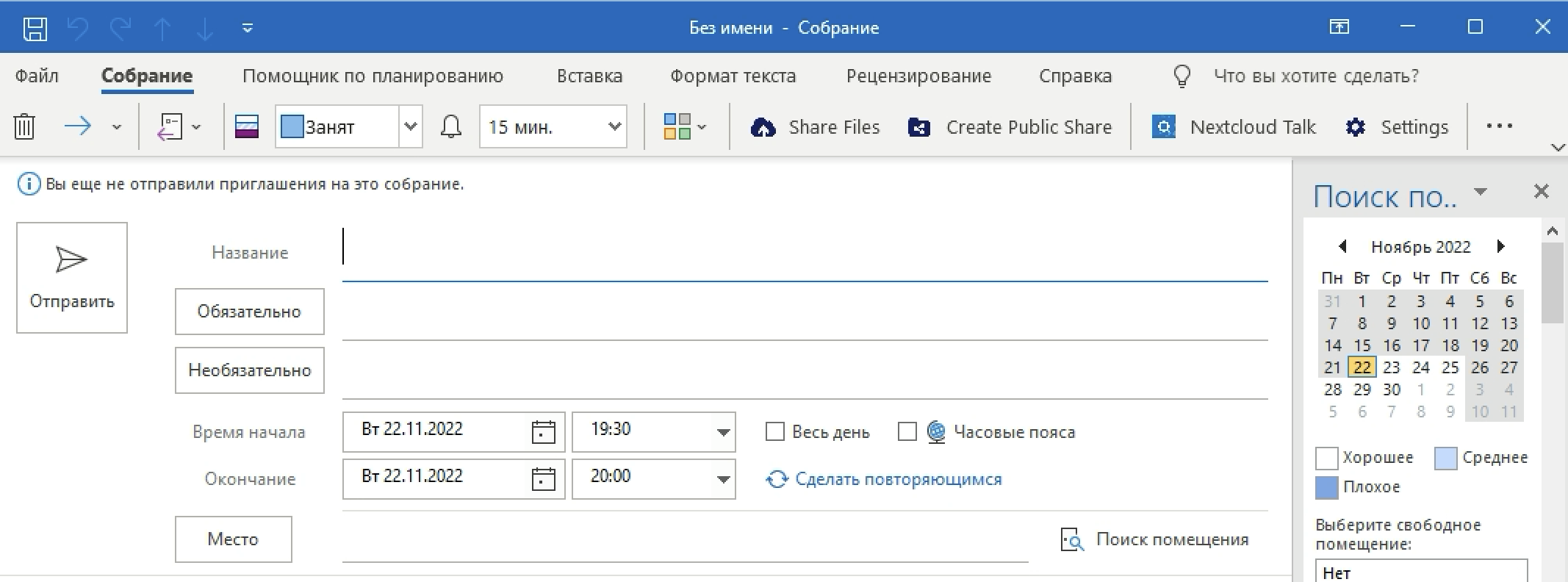Show more ribbon commands via the ellipsis
1568x582 pixels.
[x=1499, y=126]
